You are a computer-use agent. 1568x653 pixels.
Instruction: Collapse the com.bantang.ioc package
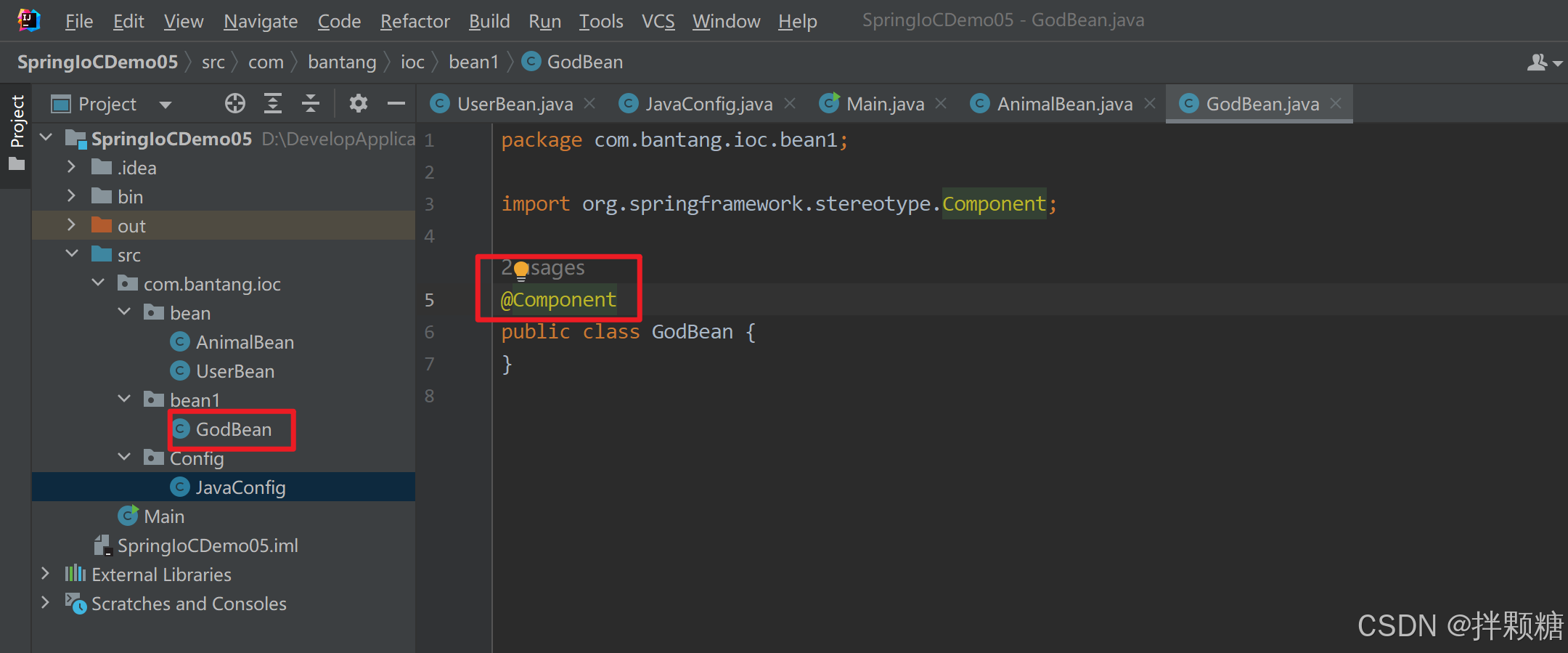pos(98,283)
